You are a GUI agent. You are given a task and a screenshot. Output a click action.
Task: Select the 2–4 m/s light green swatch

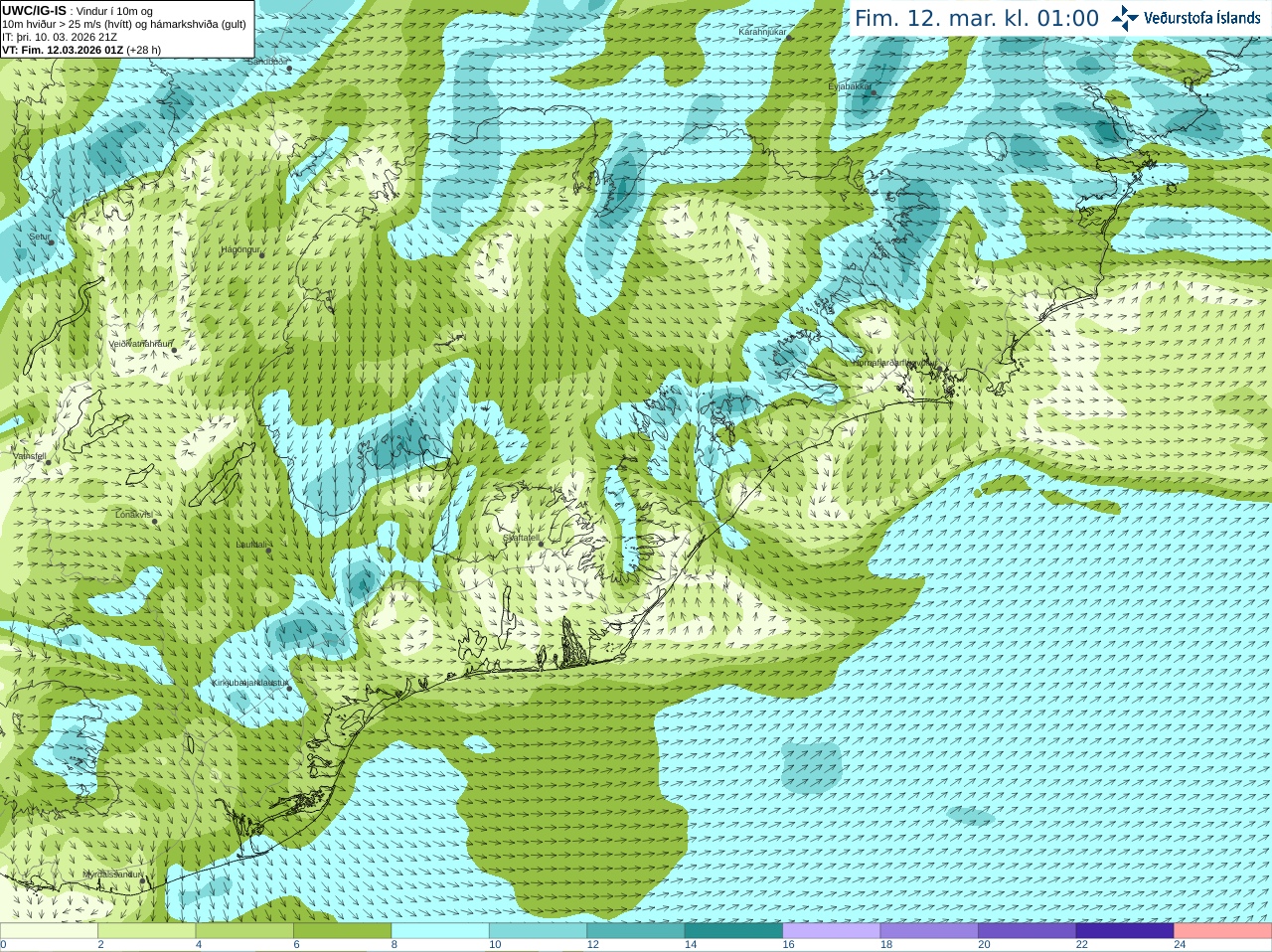tap(146, 931)
